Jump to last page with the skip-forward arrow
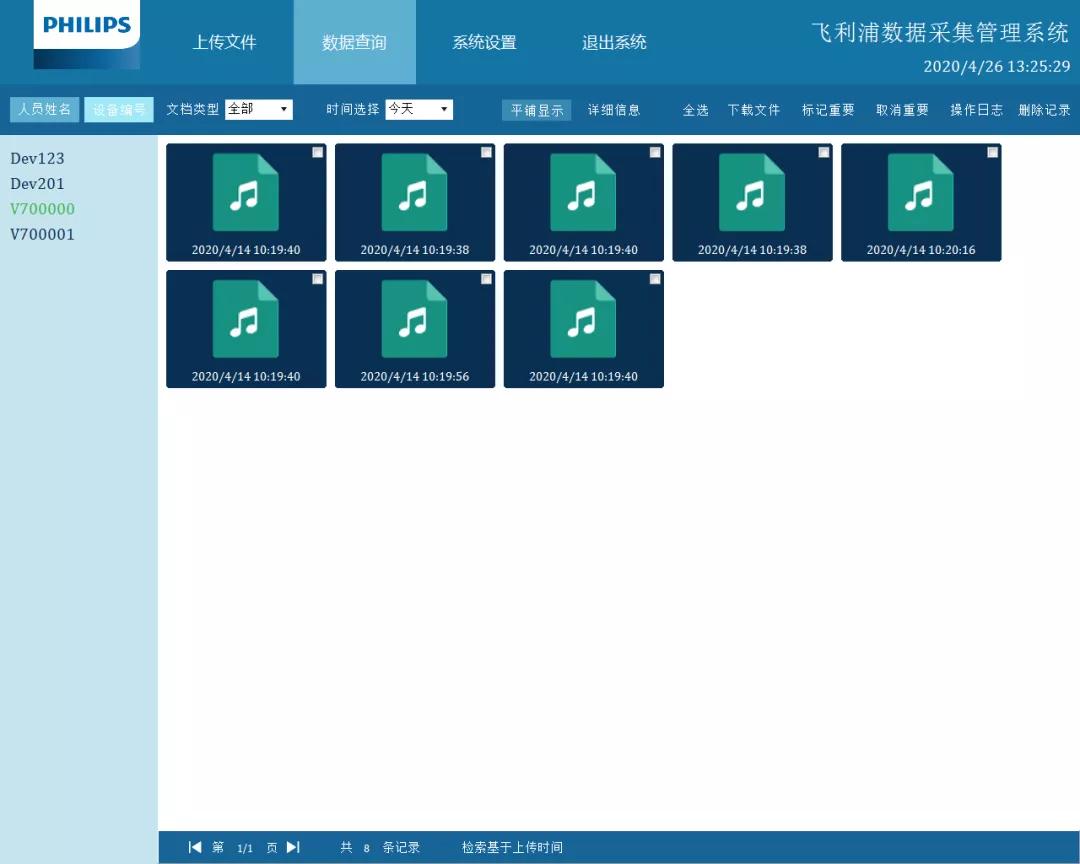This screenshot has height=864, width=1080. (293, 847)
